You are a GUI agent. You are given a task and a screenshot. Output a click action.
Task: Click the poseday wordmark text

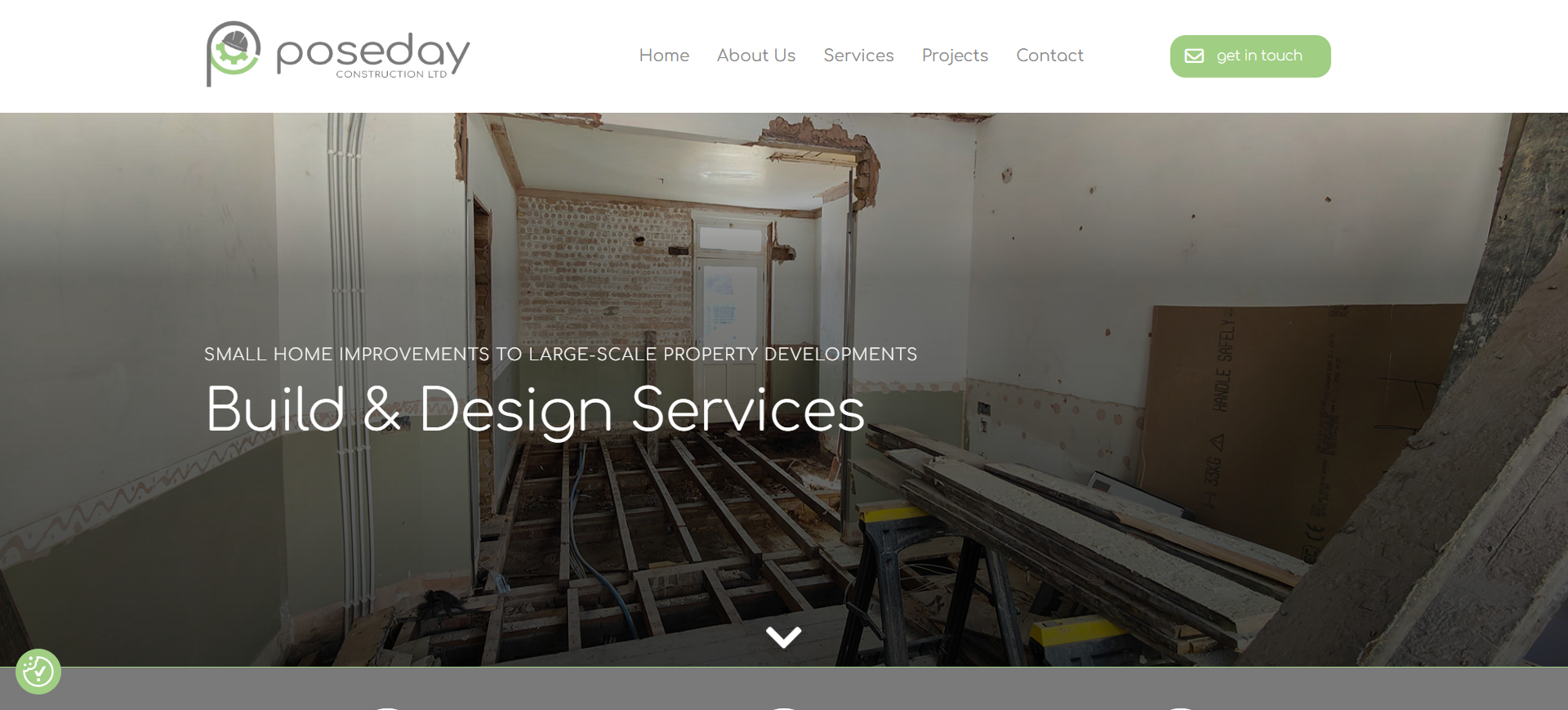coord(373,51)
